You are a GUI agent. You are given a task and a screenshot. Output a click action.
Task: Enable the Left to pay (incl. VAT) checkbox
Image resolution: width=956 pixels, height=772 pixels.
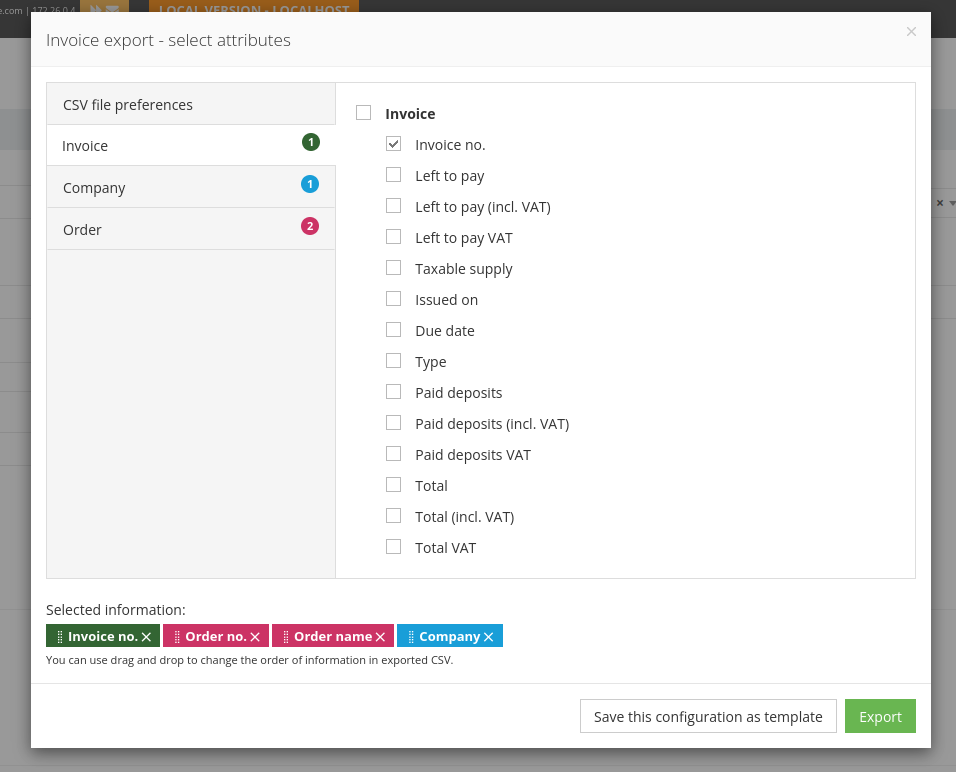[x=393, y=205]
